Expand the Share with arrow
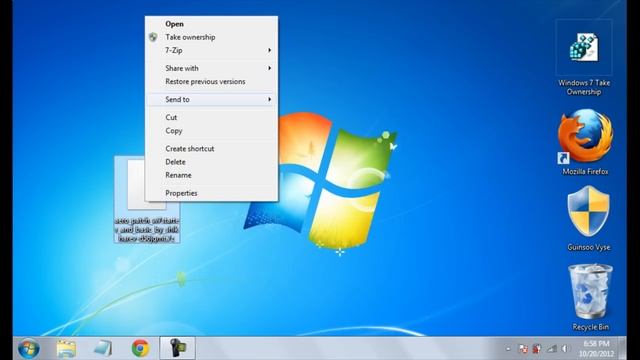 269,68
